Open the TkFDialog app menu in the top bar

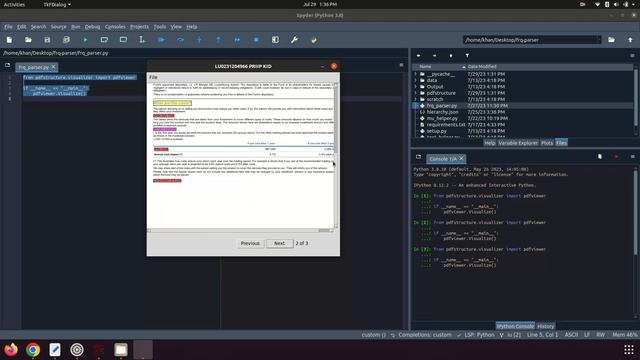coord(57,4)
